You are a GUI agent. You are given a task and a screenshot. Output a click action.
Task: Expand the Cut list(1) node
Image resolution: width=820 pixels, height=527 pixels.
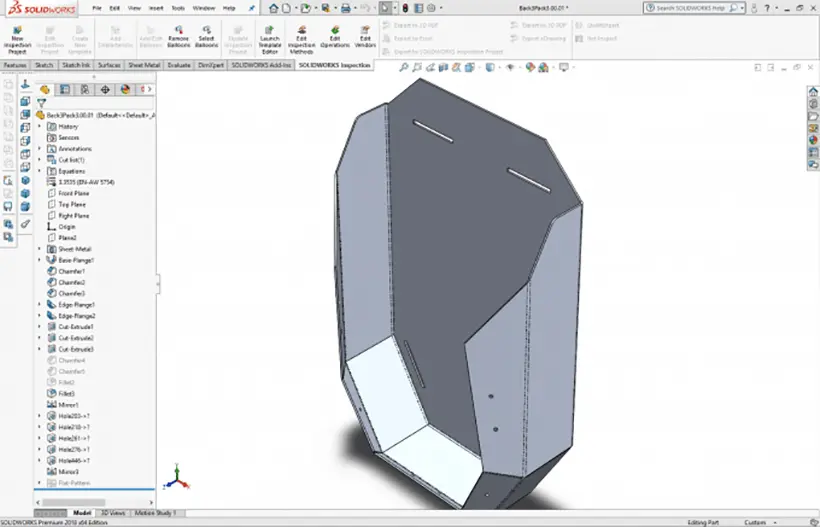[x=40, y=159]
